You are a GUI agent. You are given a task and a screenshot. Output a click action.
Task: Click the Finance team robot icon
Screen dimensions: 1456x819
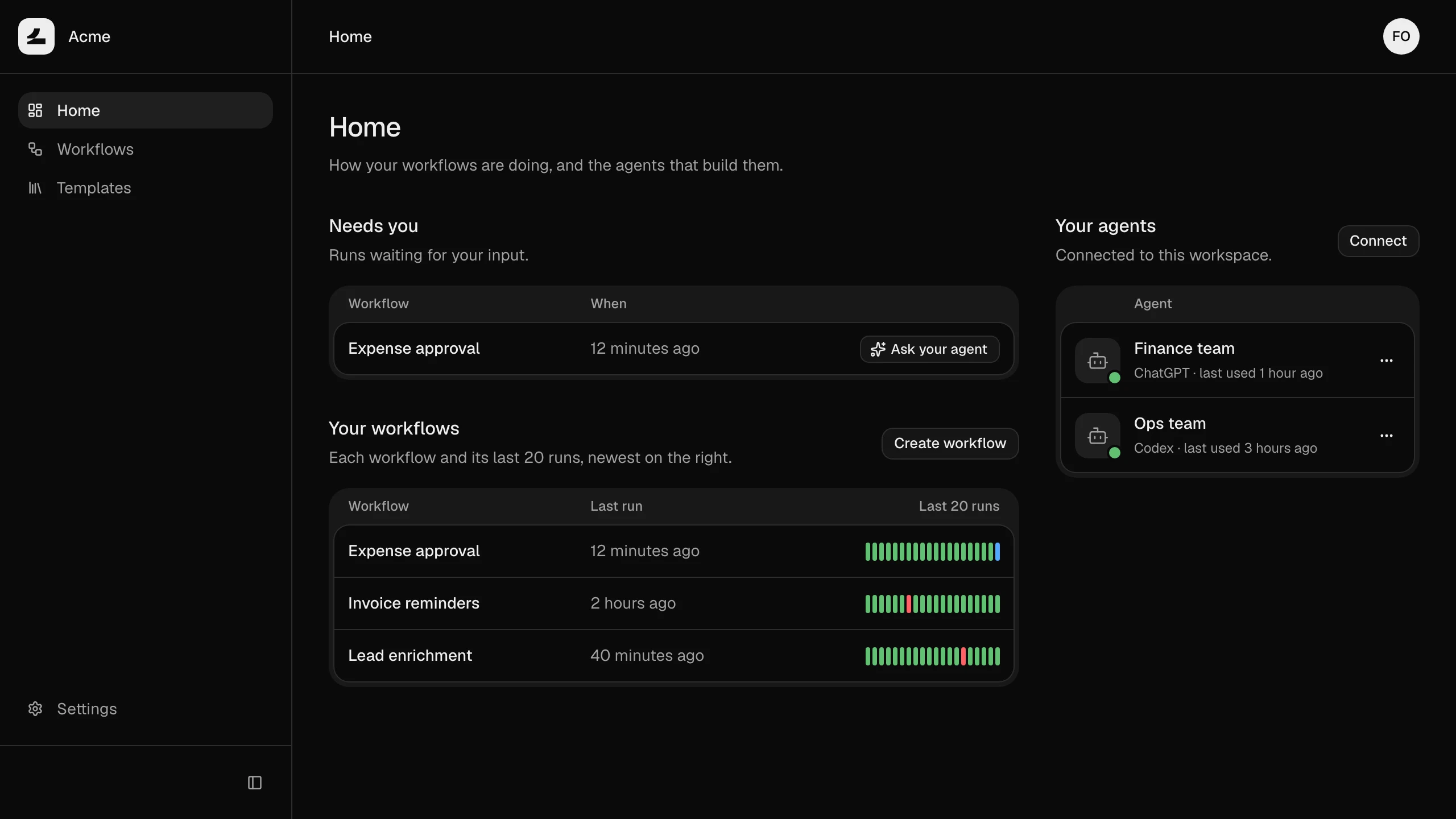(x=1098, y=361)
